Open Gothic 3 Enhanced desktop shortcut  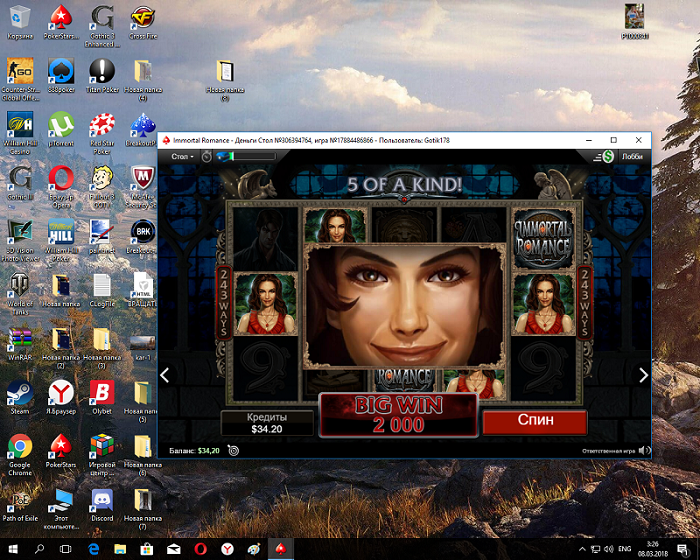click(102, 26)
